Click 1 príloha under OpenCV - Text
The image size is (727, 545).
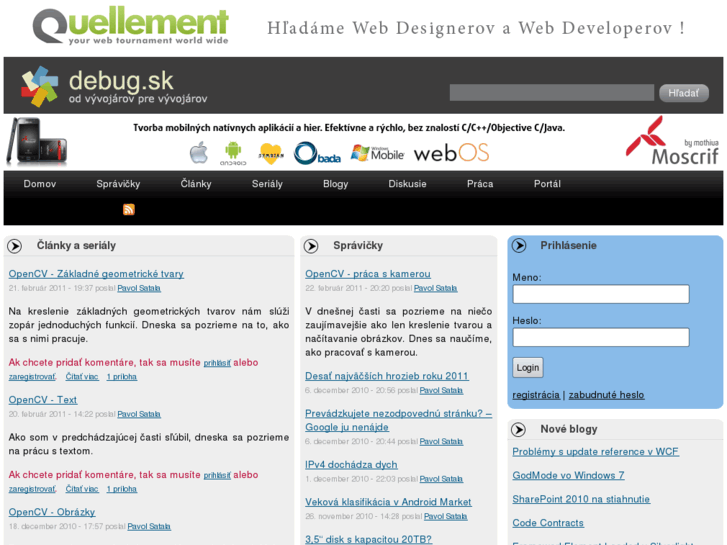tap(121, 489)
